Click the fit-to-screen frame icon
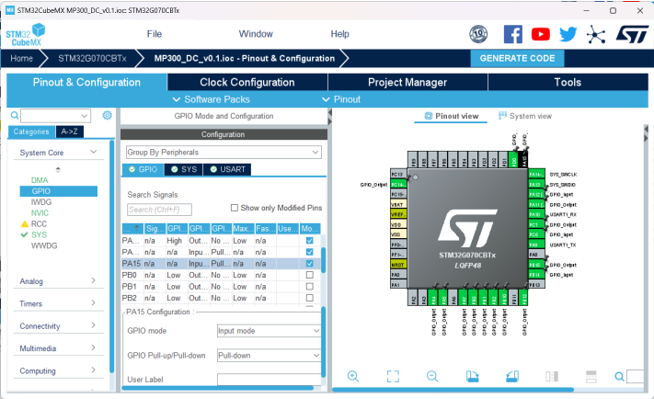Viewport: 654px width, 399px height. [x=392, y=376]
